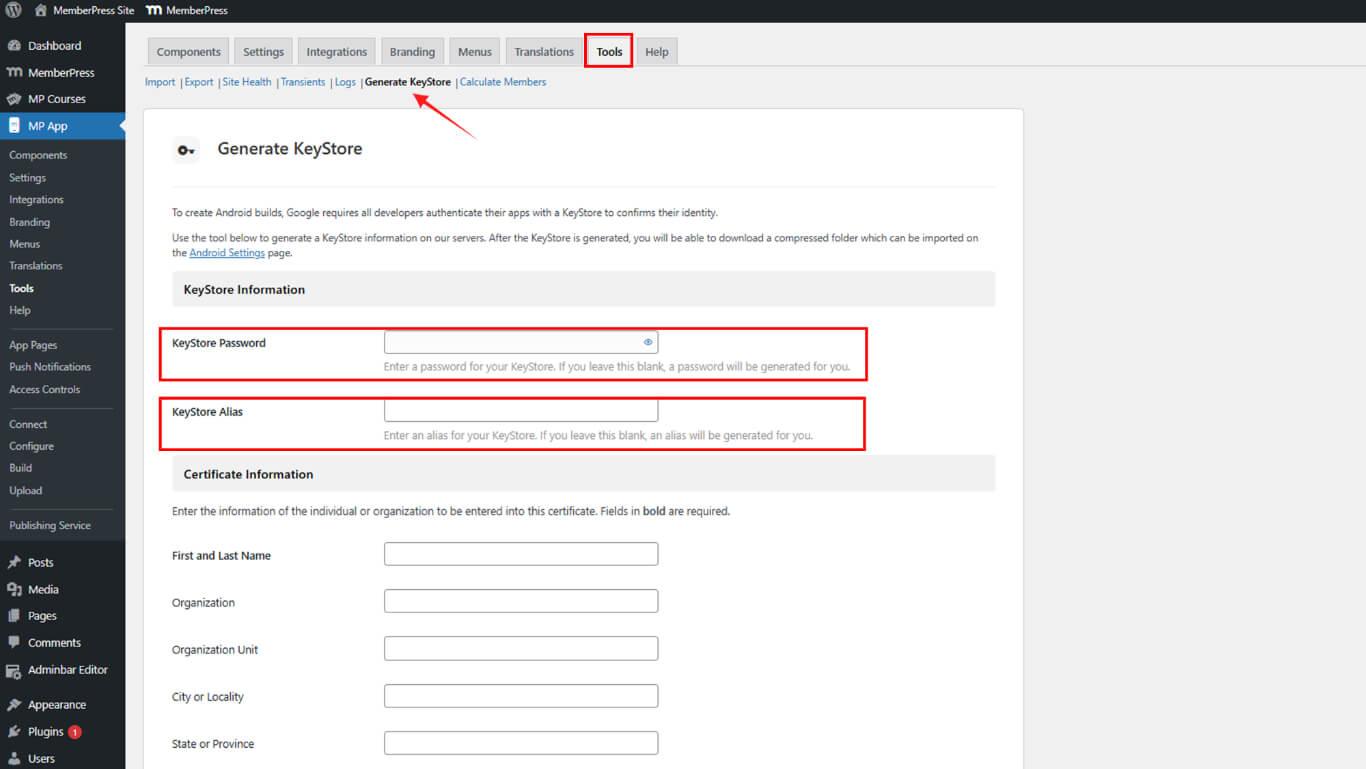Toggle KeyStore password visibility eye
The image size is (1366, 769).
tap(648, 342)
